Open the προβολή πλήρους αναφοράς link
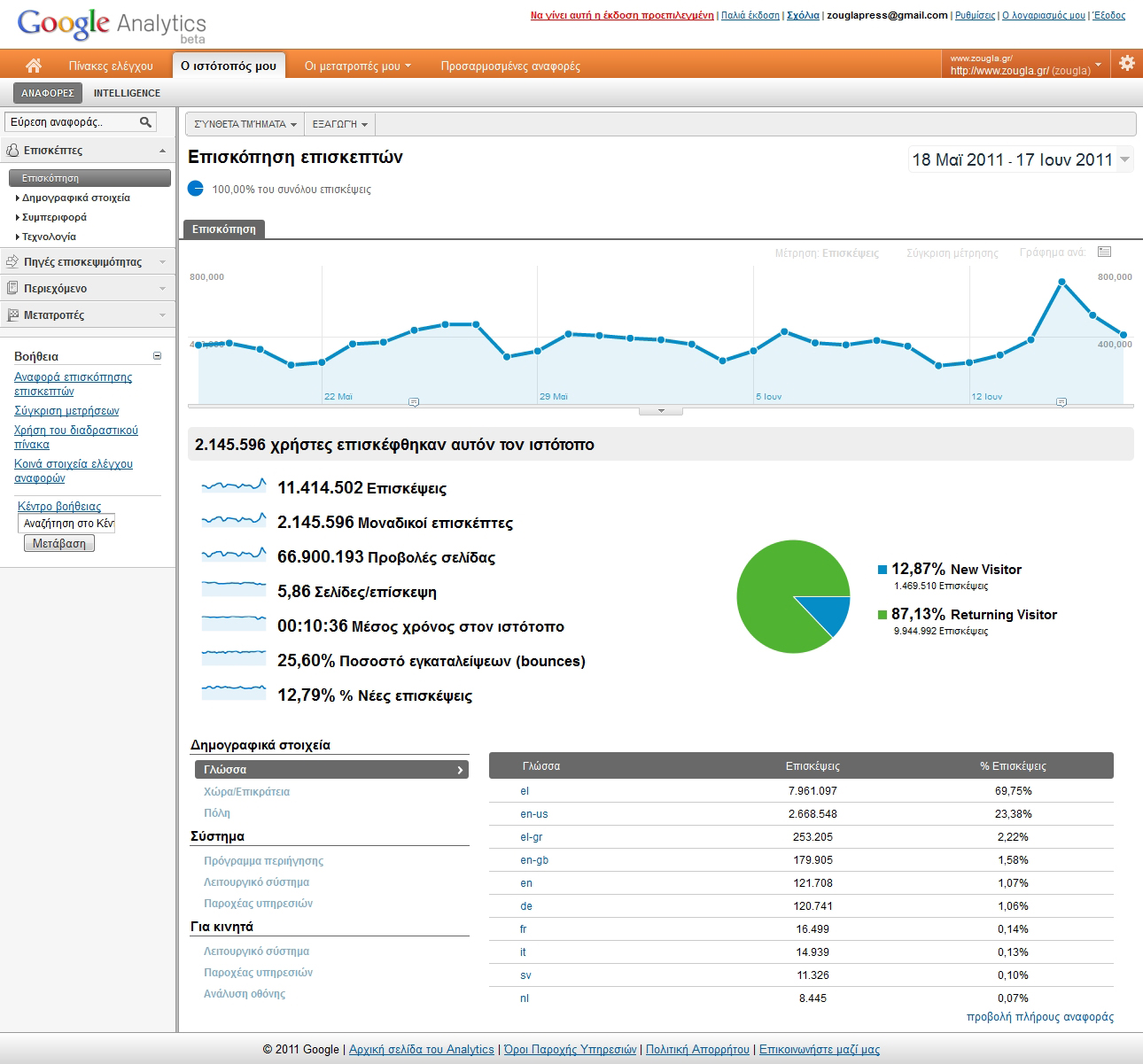Viewport: 1143px width, 1064px height. 1039,1017
